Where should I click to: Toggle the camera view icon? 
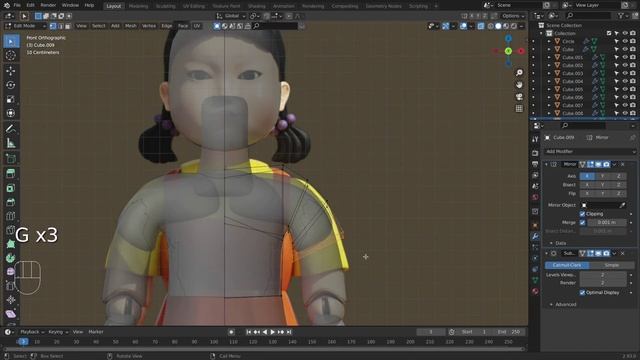[x=519, y=97]
